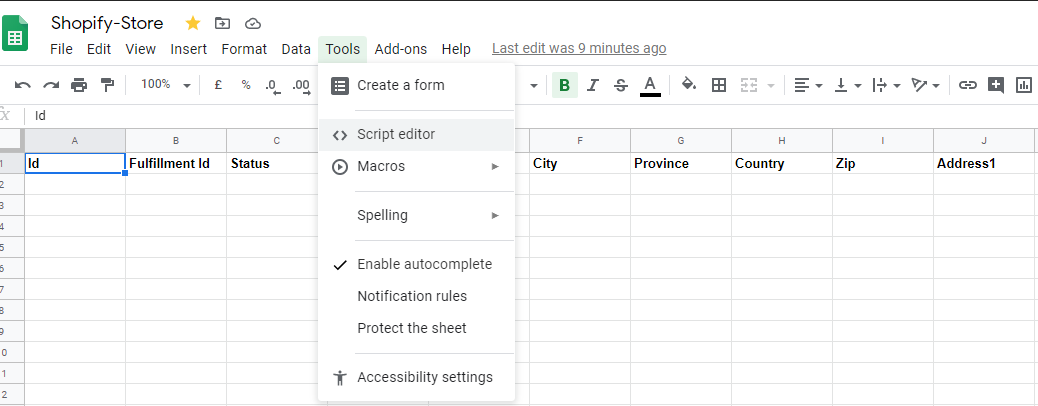Open the 100% zoom dropdown
1038x406 pixels.
tap(165, 85)
